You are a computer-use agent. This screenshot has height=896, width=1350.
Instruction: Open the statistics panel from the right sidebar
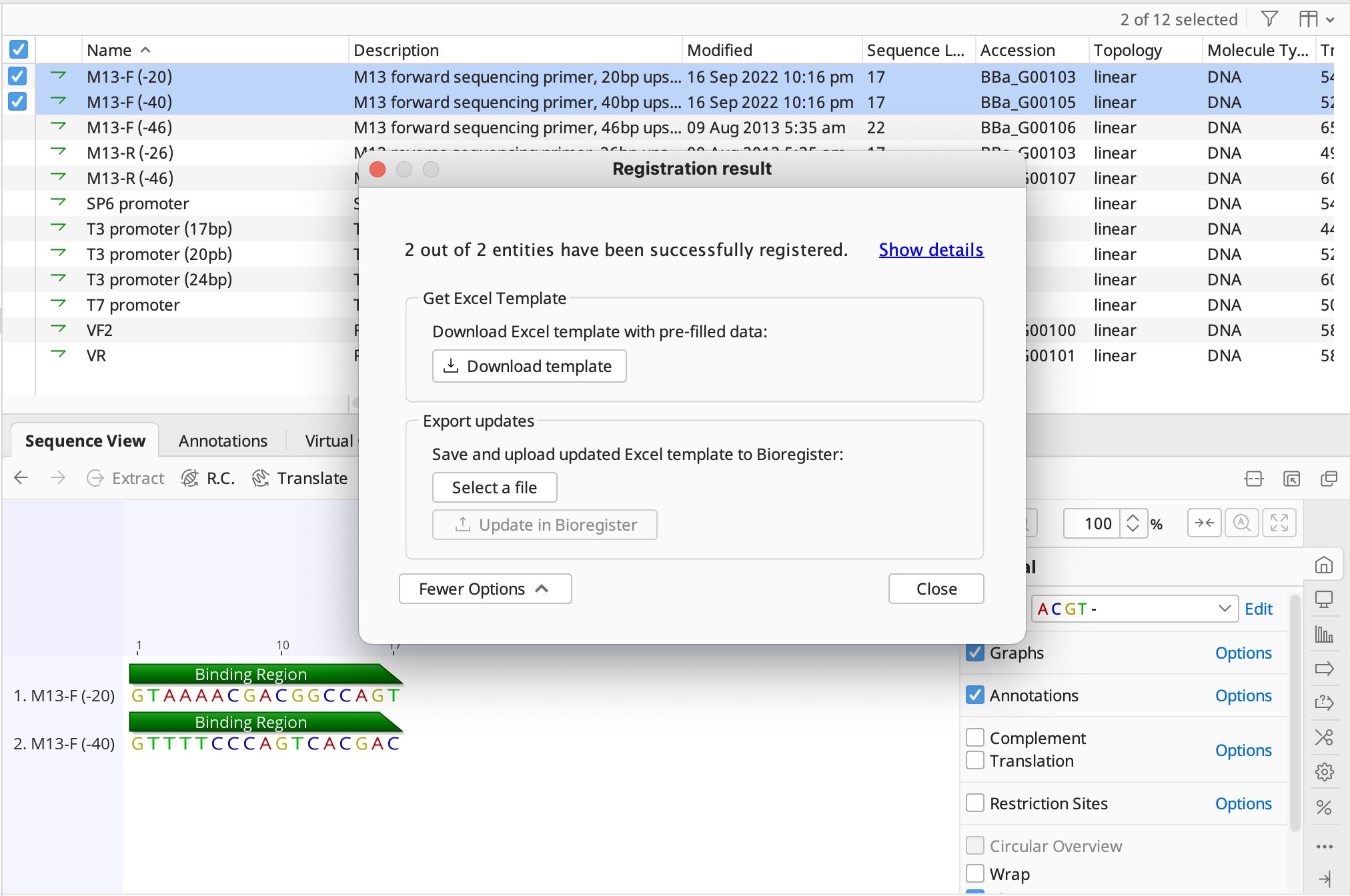(x=1325, y=633)
